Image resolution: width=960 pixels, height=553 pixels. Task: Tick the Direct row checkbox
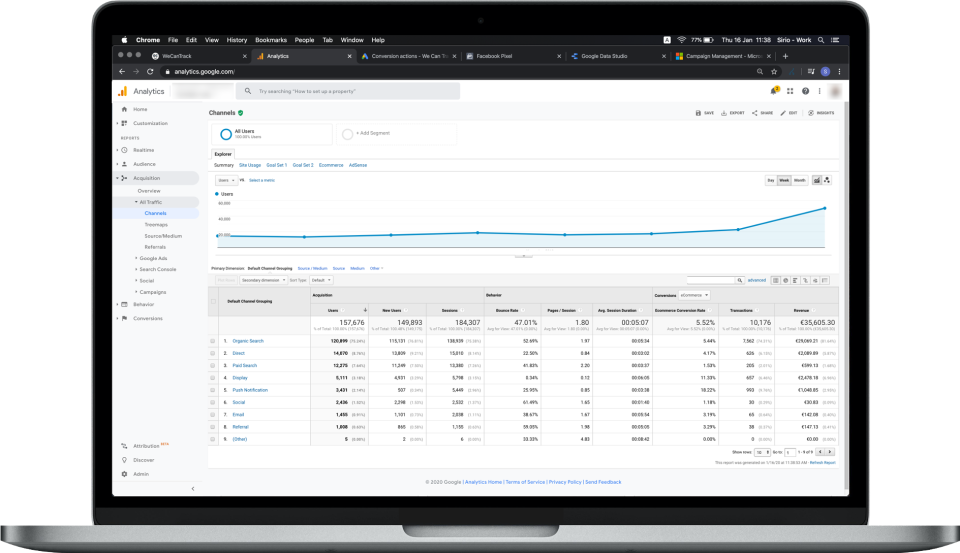tap(213, 353)
